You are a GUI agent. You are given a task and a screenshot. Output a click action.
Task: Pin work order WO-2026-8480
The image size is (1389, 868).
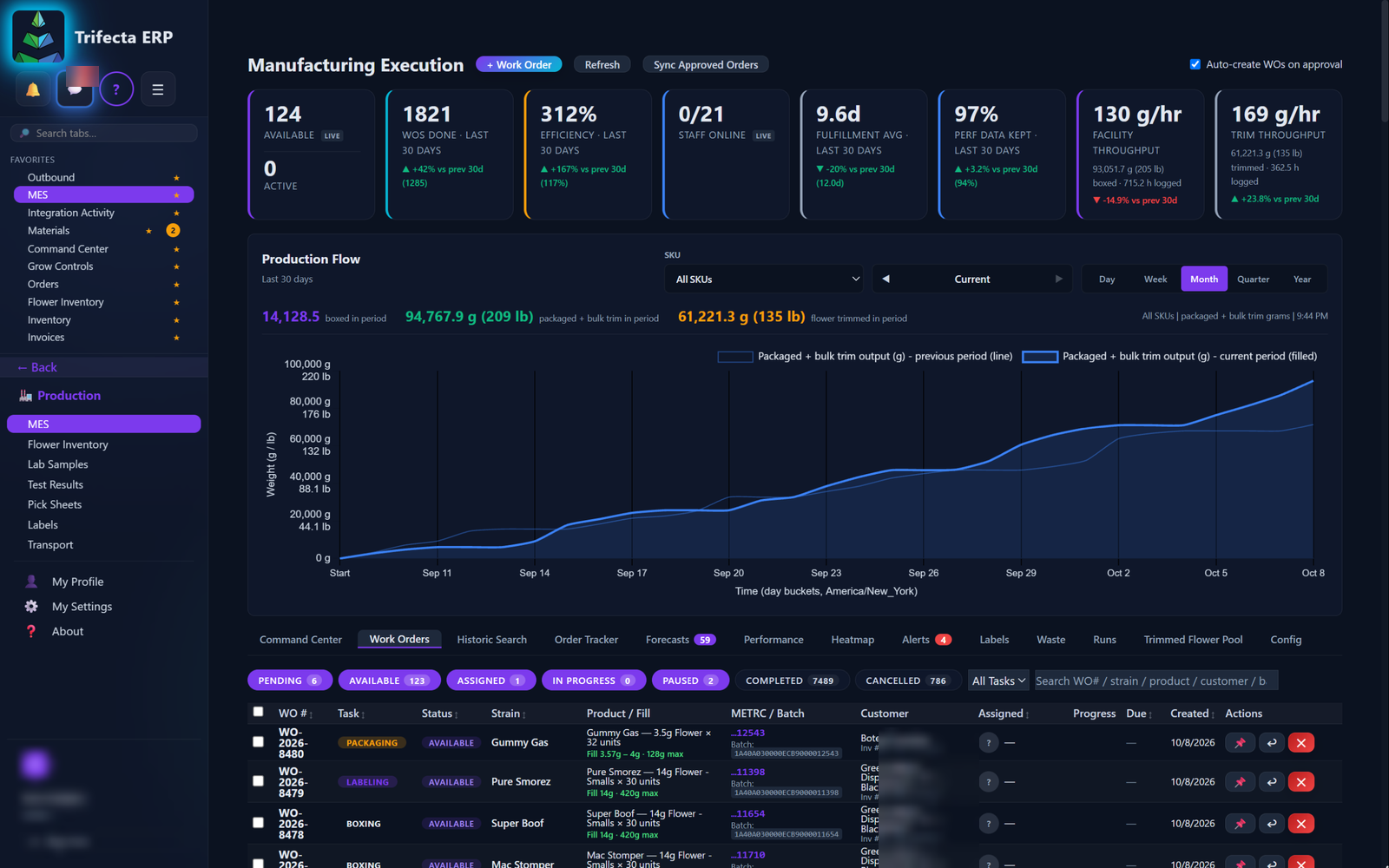(1240, 743)
